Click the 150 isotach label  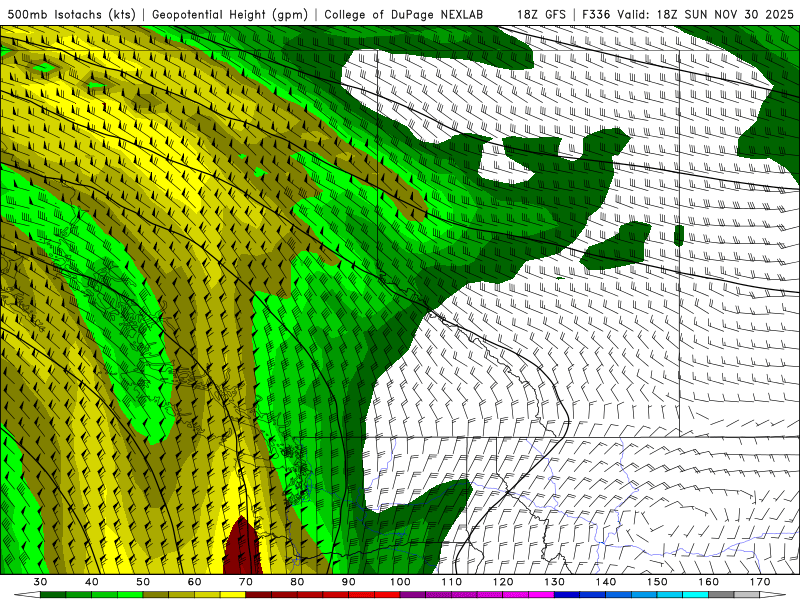click(657, 582)
